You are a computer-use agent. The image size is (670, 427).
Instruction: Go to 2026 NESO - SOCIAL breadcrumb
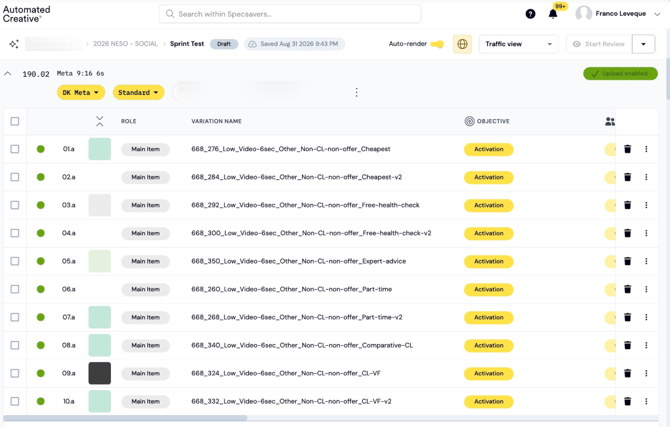click(125, 44)
